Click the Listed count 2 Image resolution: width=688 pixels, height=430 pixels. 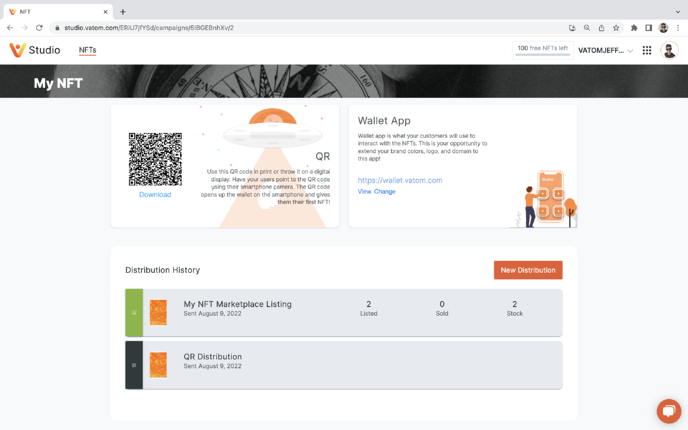click(369, 304)
